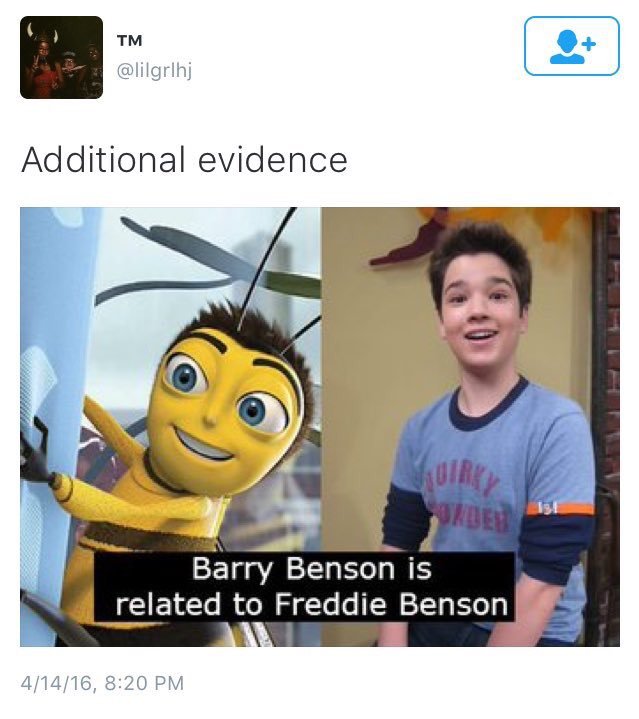Open the tweet timestamp 4/14/16, 8:20 PM
Viewport: 639px width, 719px height.
102,683
